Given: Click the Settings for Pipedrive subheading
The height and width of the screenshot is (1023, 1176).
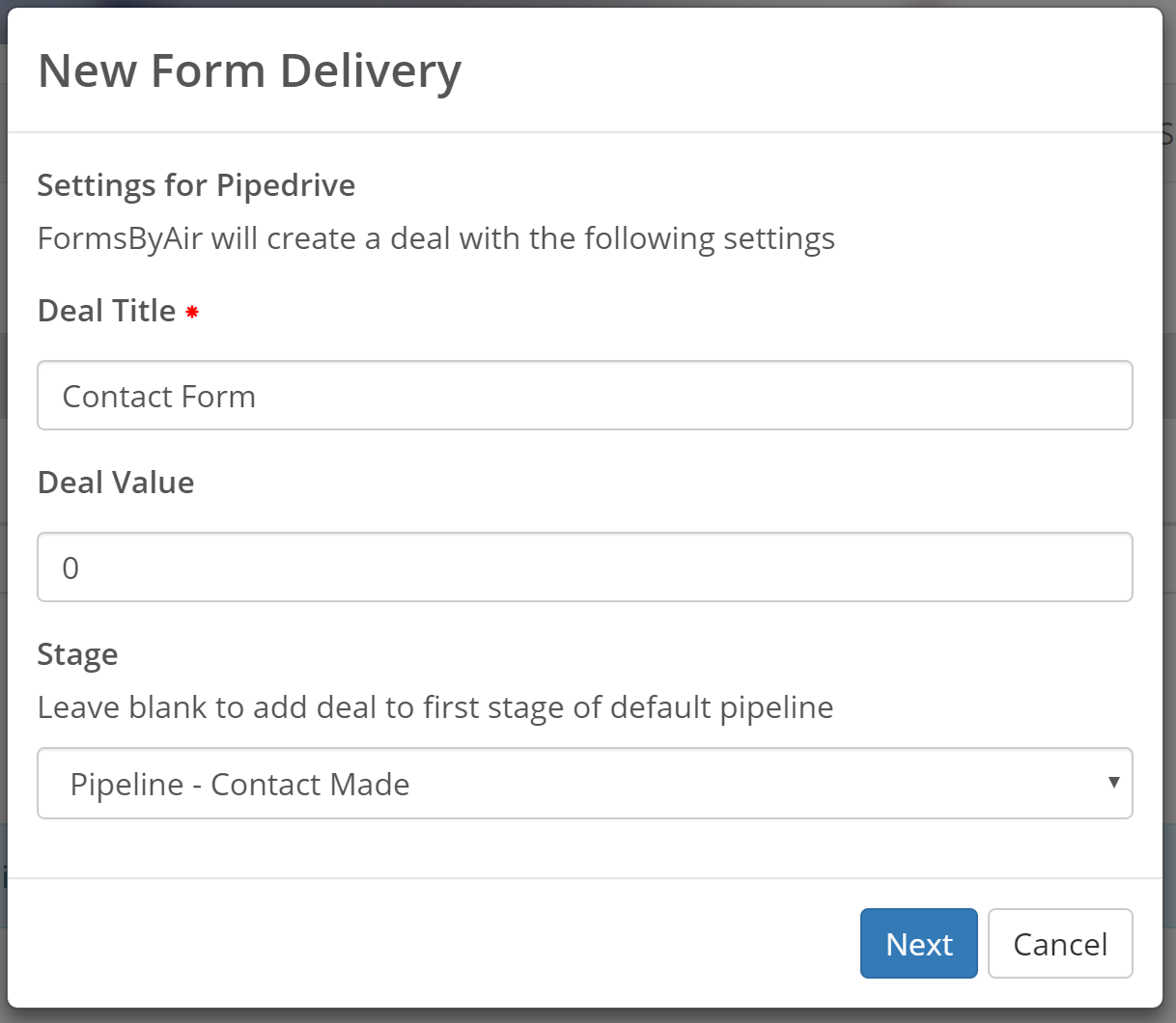Looking at the screenshot, I should coord(196,184).
